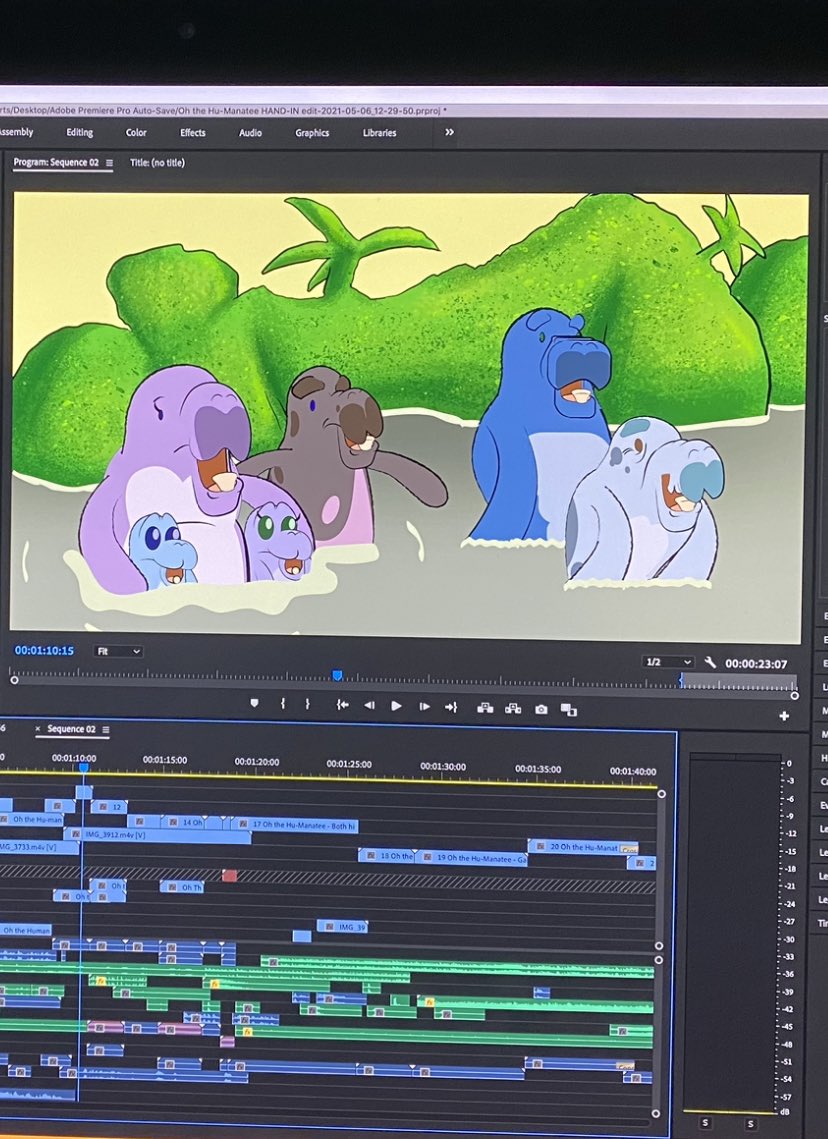Image resolution: width=828 pixels, height=1139 pixels.
Task: Open the Fit zoom level dropdown
Action: pos(118,652)
